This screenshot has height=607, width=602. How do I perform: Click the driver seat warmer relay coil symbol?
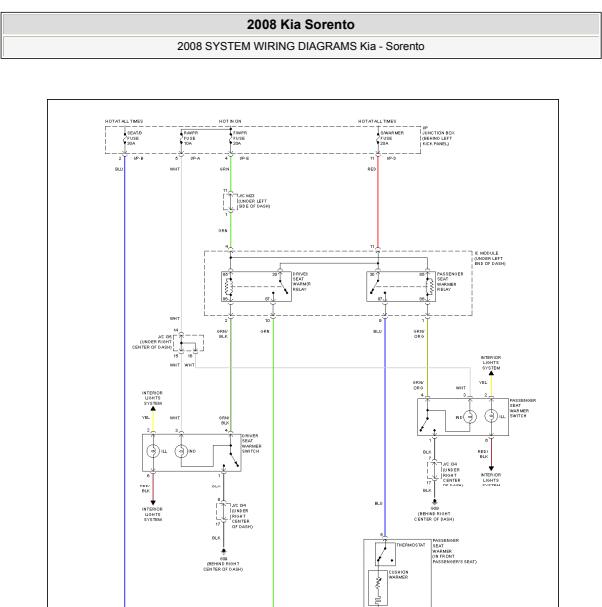click(x=229, y=287)
